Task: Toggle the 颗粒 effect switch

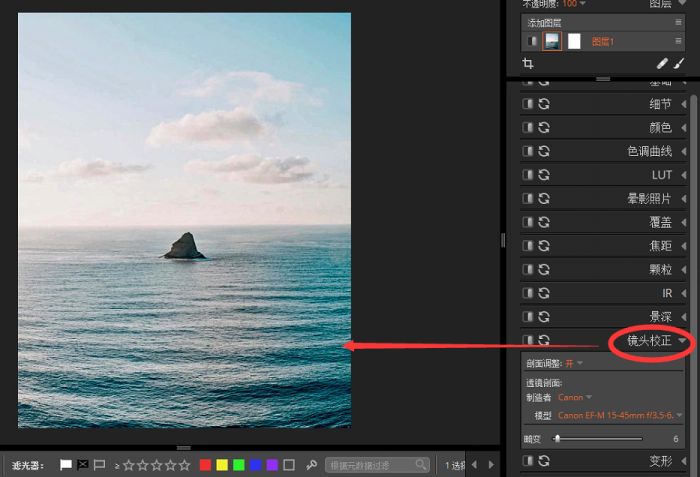Action: point(528,269)
